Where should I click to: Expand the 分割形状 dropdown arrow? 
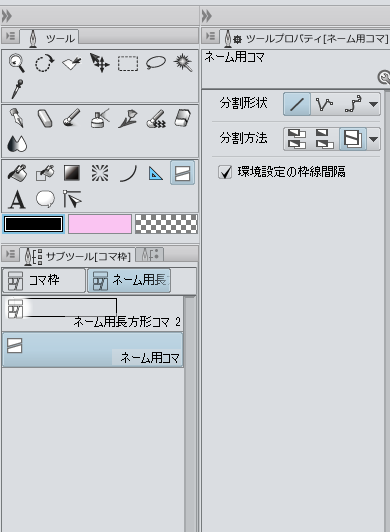(373, 104)
